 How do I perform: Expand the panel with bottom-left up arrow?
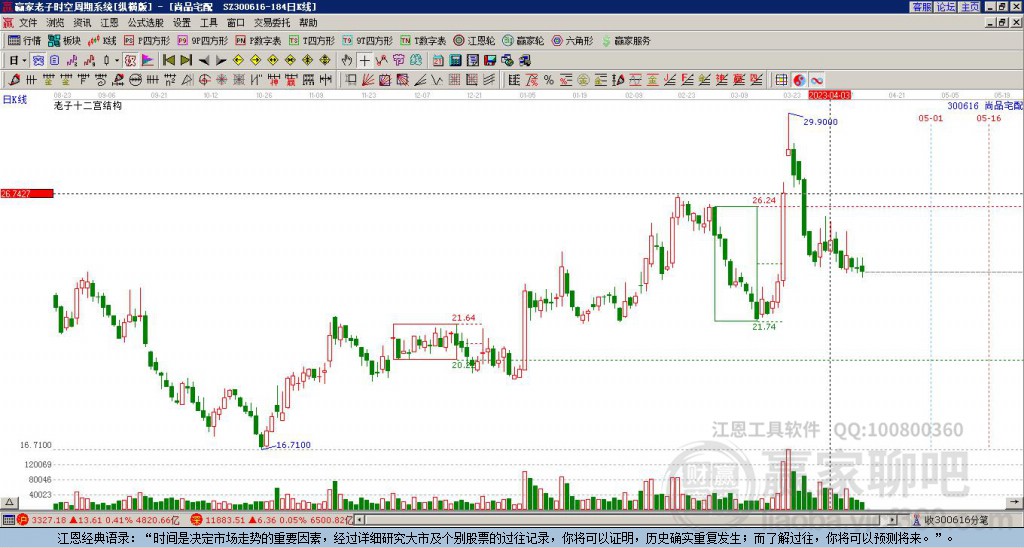click(9, 502)
